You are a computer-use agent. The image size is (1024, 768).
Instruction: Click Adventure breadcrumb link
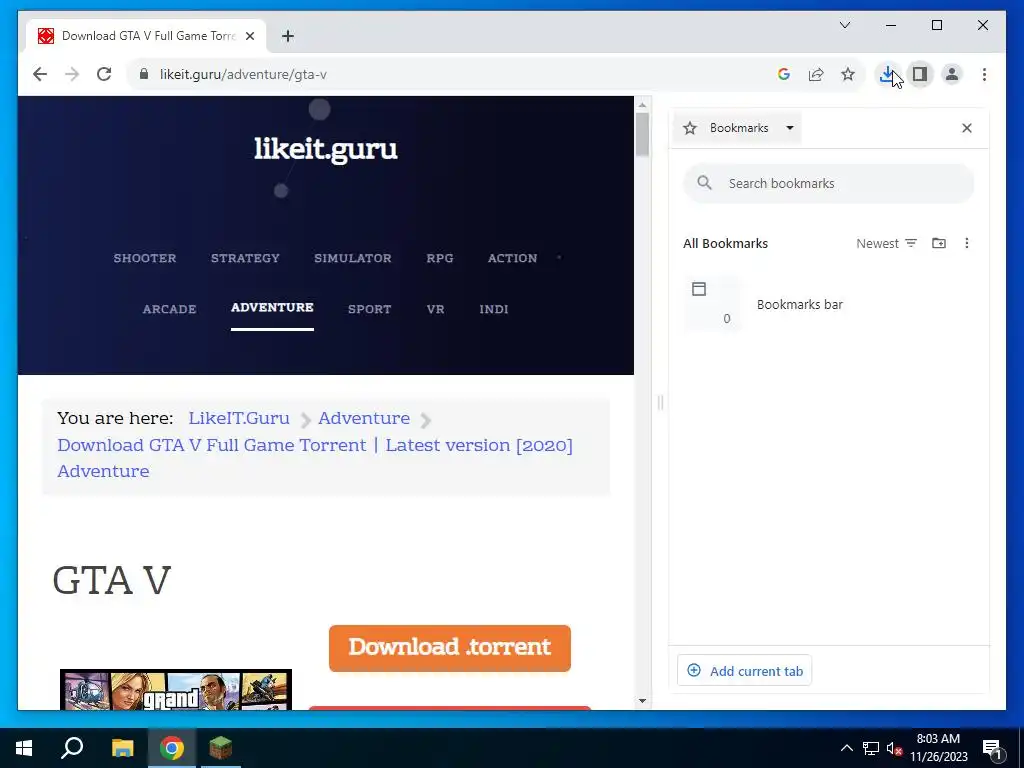click(364, 418)
